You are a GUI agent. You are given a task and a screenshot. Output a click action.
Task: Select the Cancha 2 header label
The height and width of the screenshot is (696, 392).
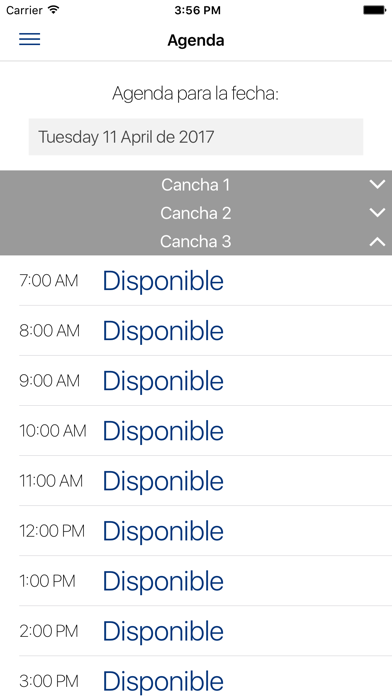click(196, 213)
